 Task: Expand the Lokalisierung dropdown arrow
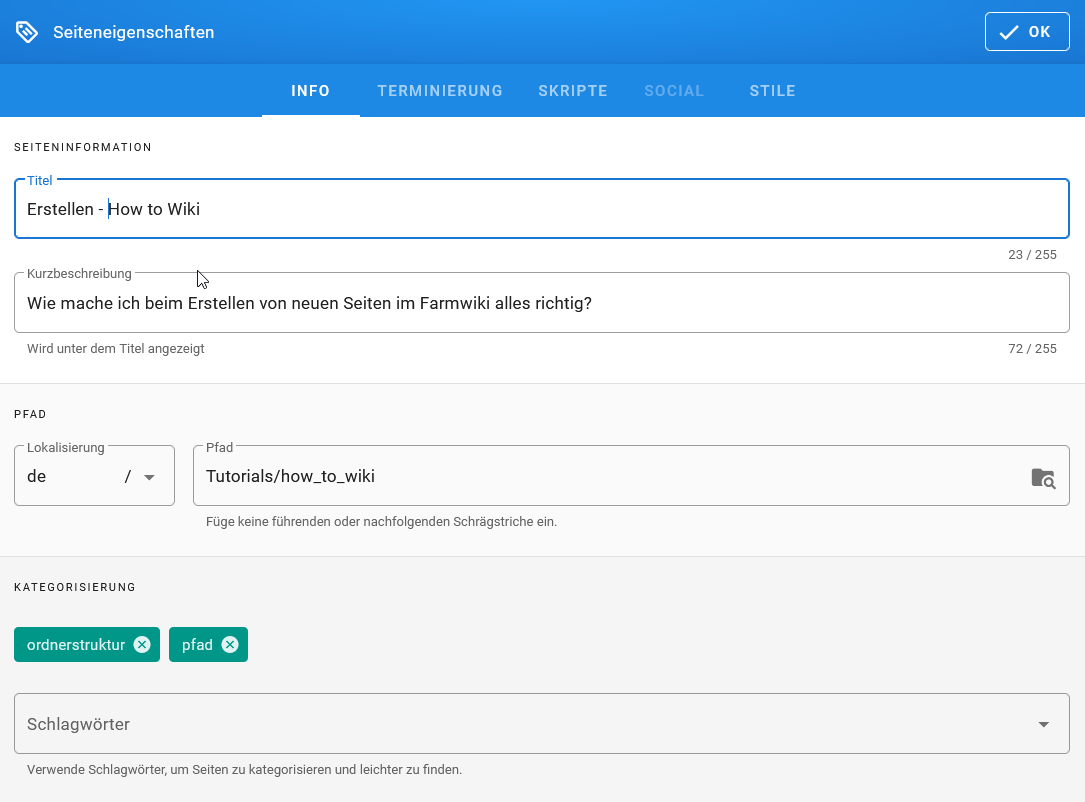coord(150,477)
